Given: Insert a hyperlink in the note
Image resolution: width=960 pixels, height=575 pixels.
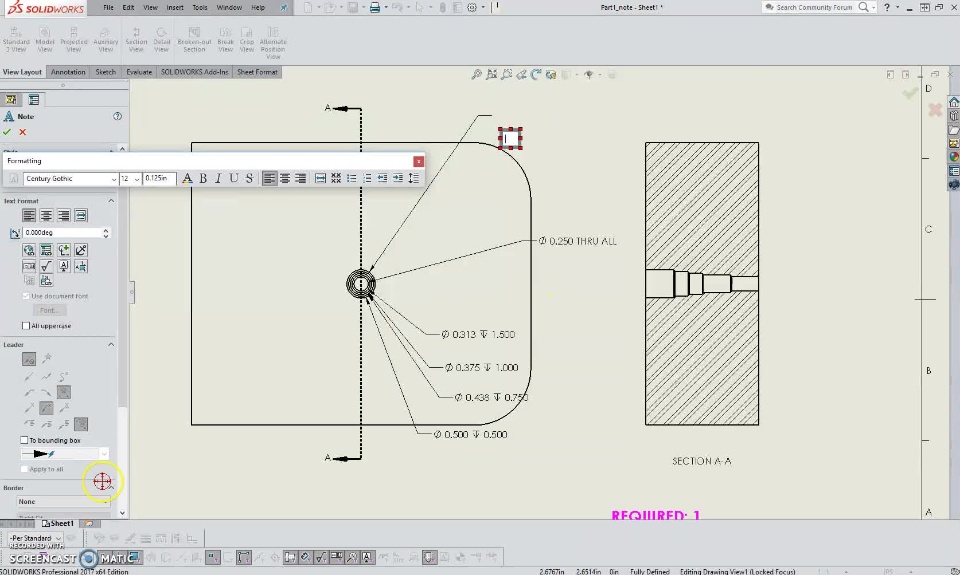Looking at the screenshot, I should (29, 250).
